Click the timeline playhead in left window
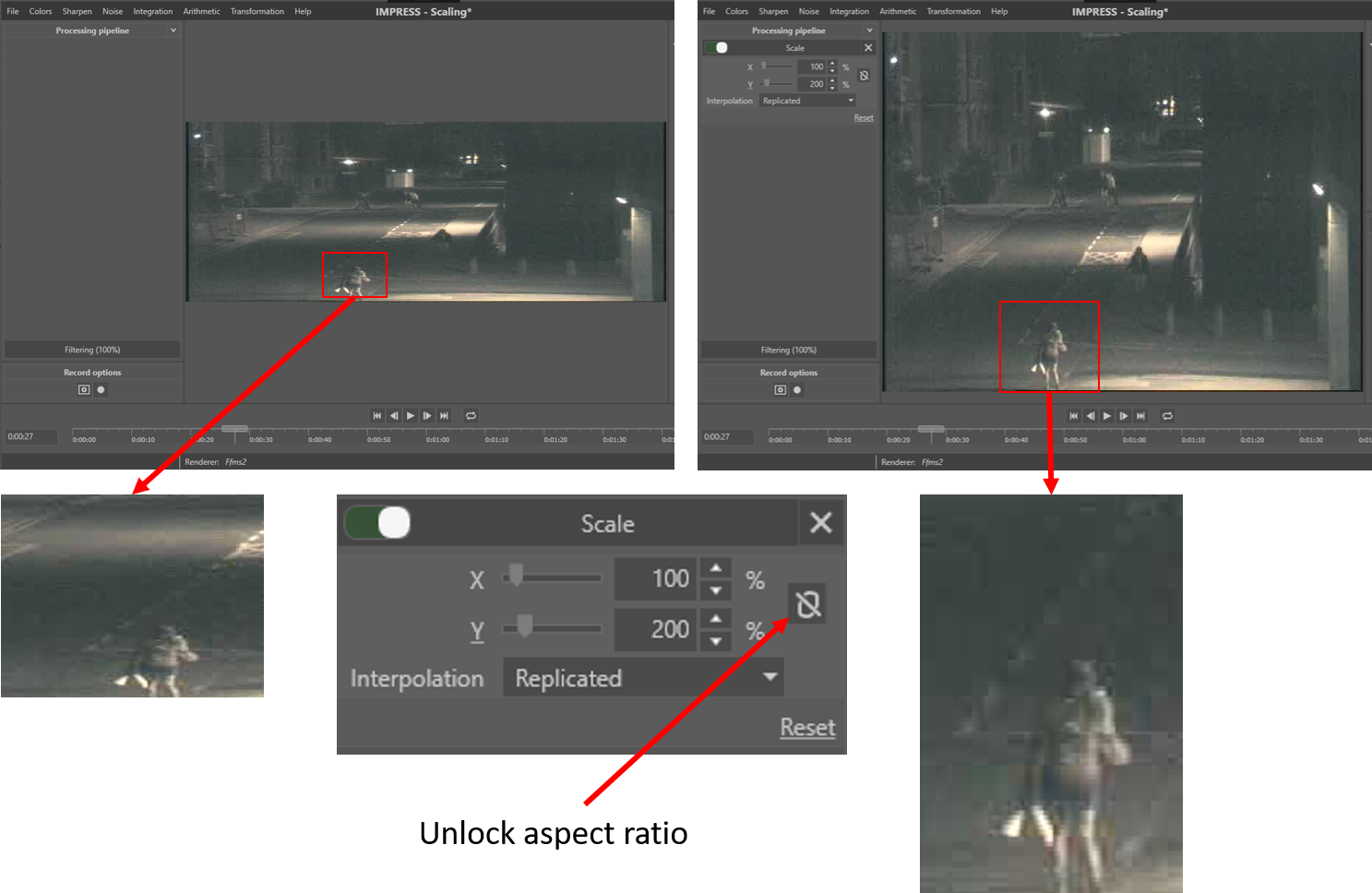Image resolution: width=1372 pixels, height=893 pixels. [234, 429]
